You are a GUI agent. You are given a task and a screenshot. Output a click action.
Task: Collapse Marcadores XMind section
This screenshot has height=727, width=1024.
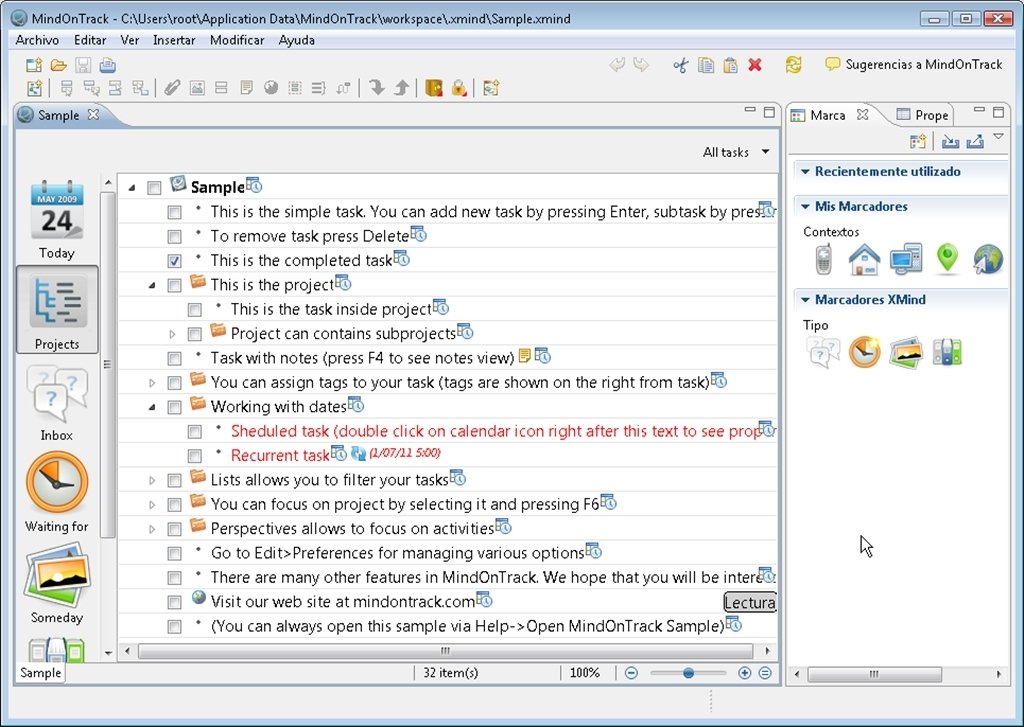coord(805,300)
